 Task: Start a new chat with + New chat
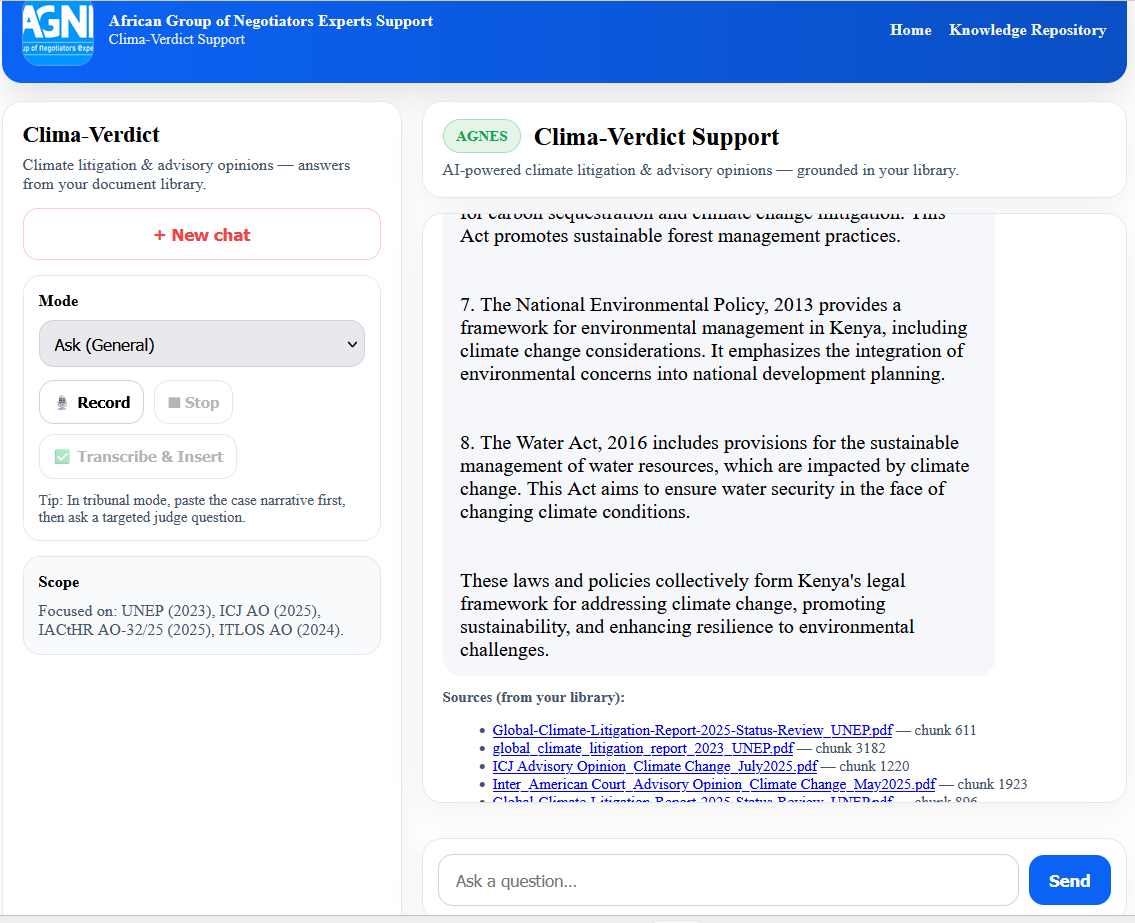click(x=201, y=234)
